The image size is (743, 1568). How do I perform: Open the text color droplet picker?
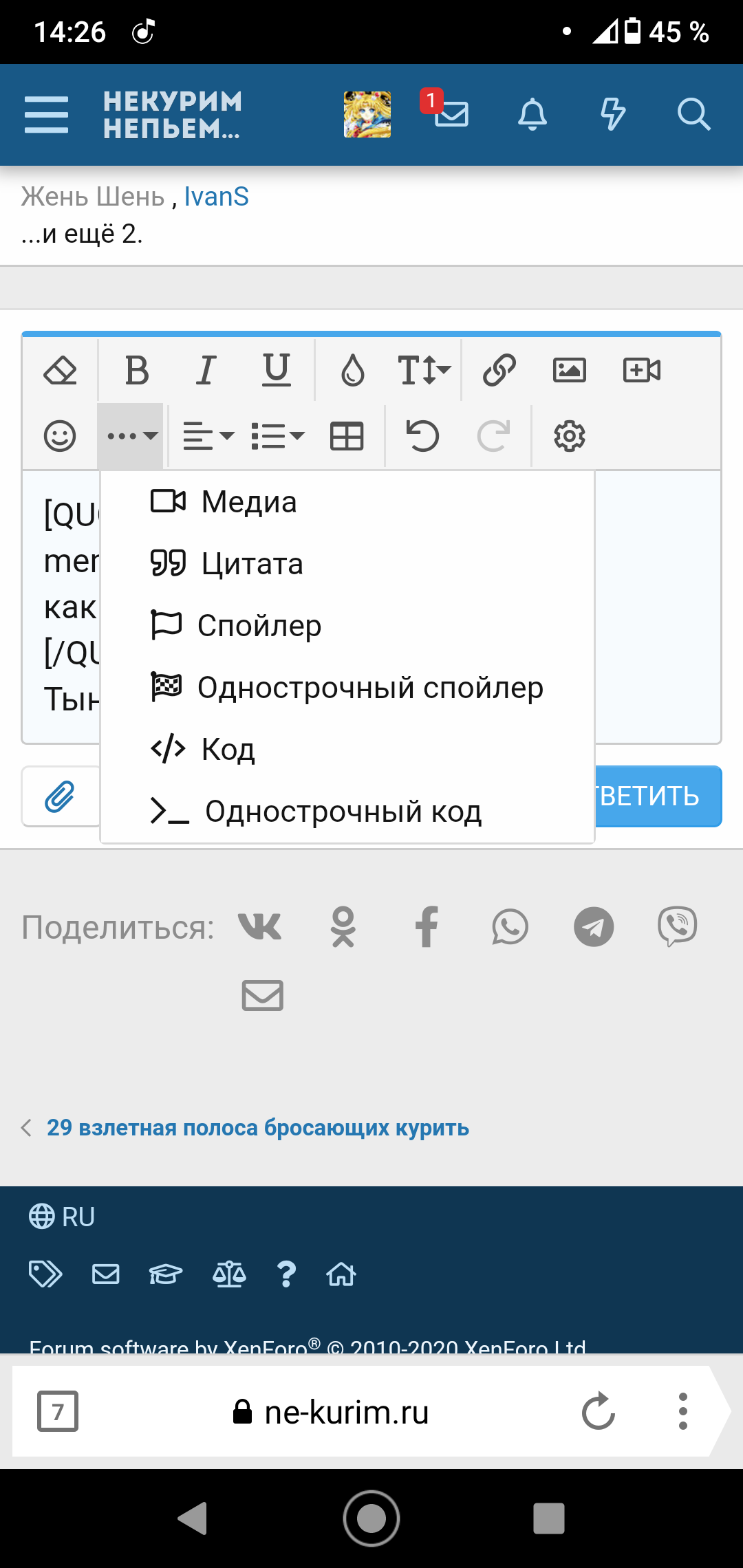pos(353,371)
